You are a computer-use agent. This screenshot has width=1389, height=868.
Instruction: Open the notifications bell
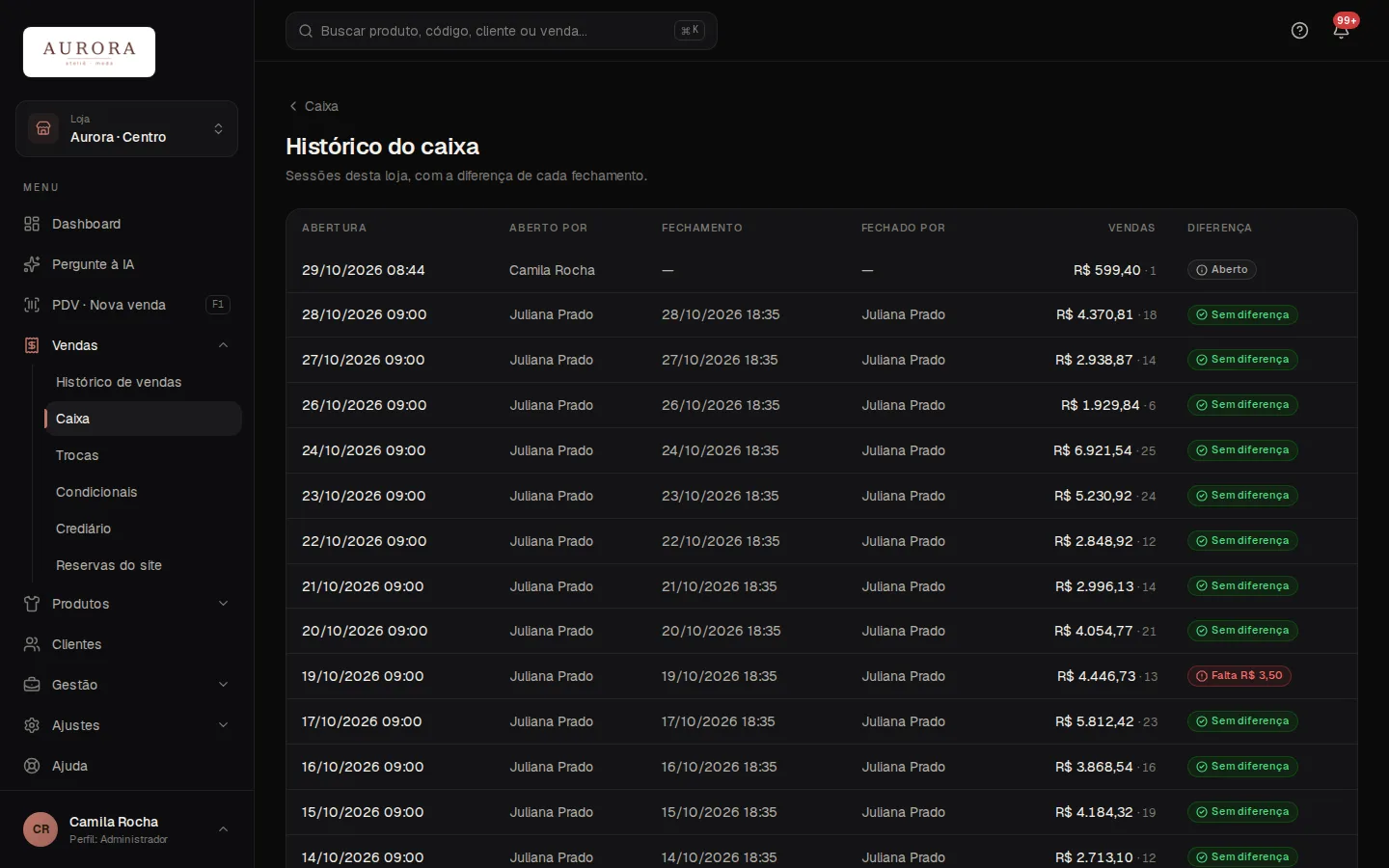[x=1341, y=31]
